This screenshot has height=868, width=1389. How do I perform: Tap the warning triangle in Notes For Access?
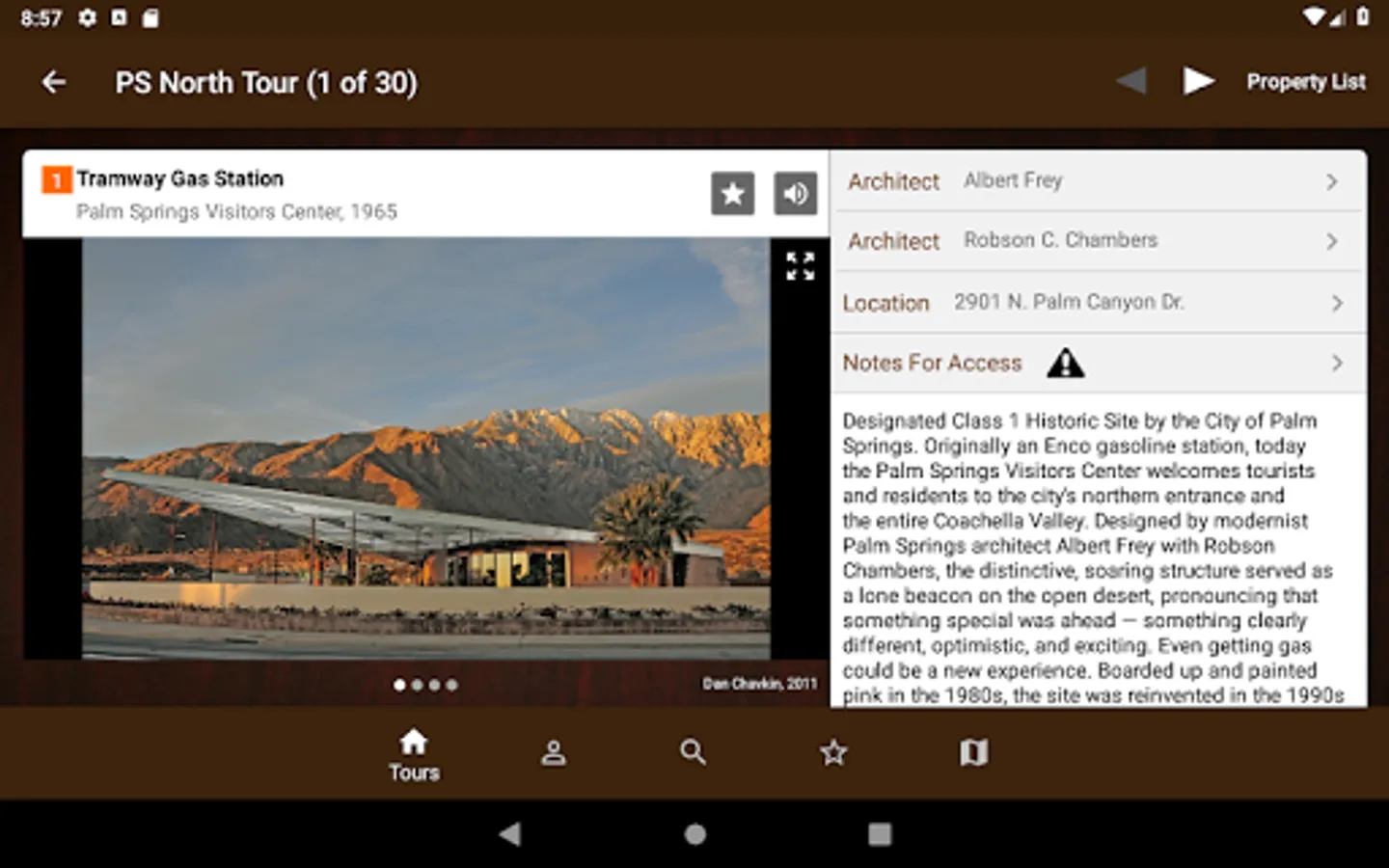tap(1066, 363)
